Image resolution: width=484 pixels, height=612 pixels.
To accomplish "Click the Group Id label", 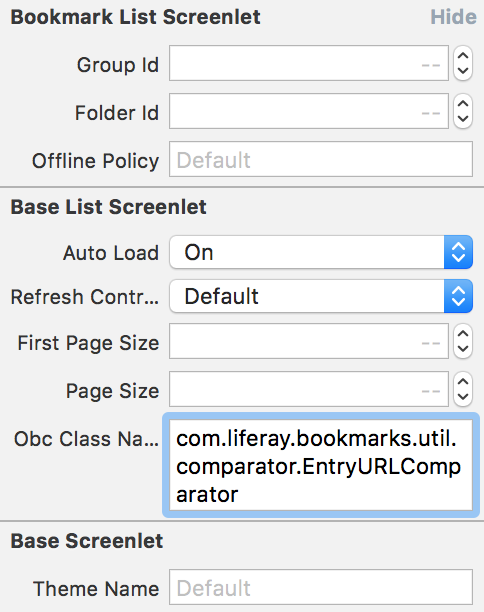I will pos(118,65).
